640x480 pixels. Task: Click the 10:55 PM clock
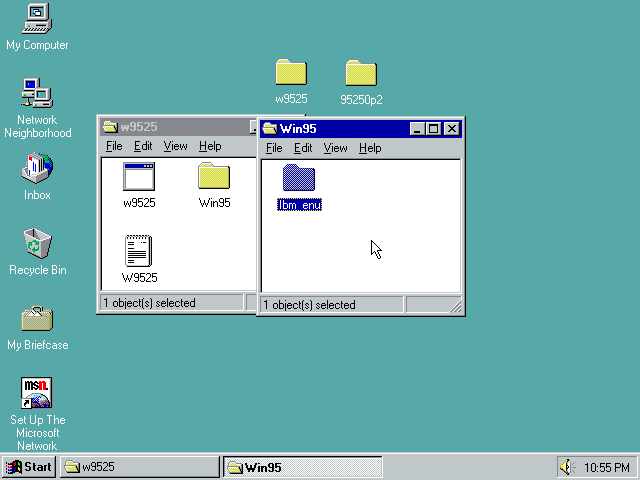click(607, 467)
